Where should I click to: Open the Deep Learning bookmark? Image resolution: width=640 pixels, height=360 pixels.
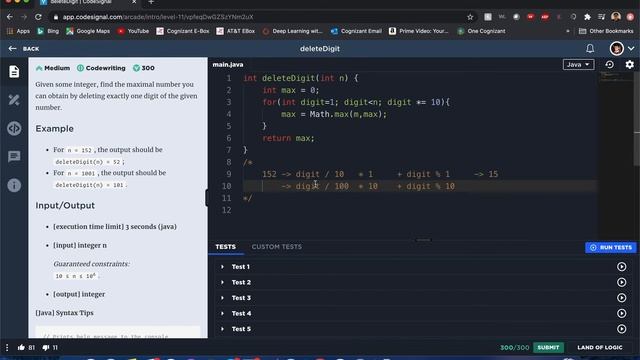point(292,31)
